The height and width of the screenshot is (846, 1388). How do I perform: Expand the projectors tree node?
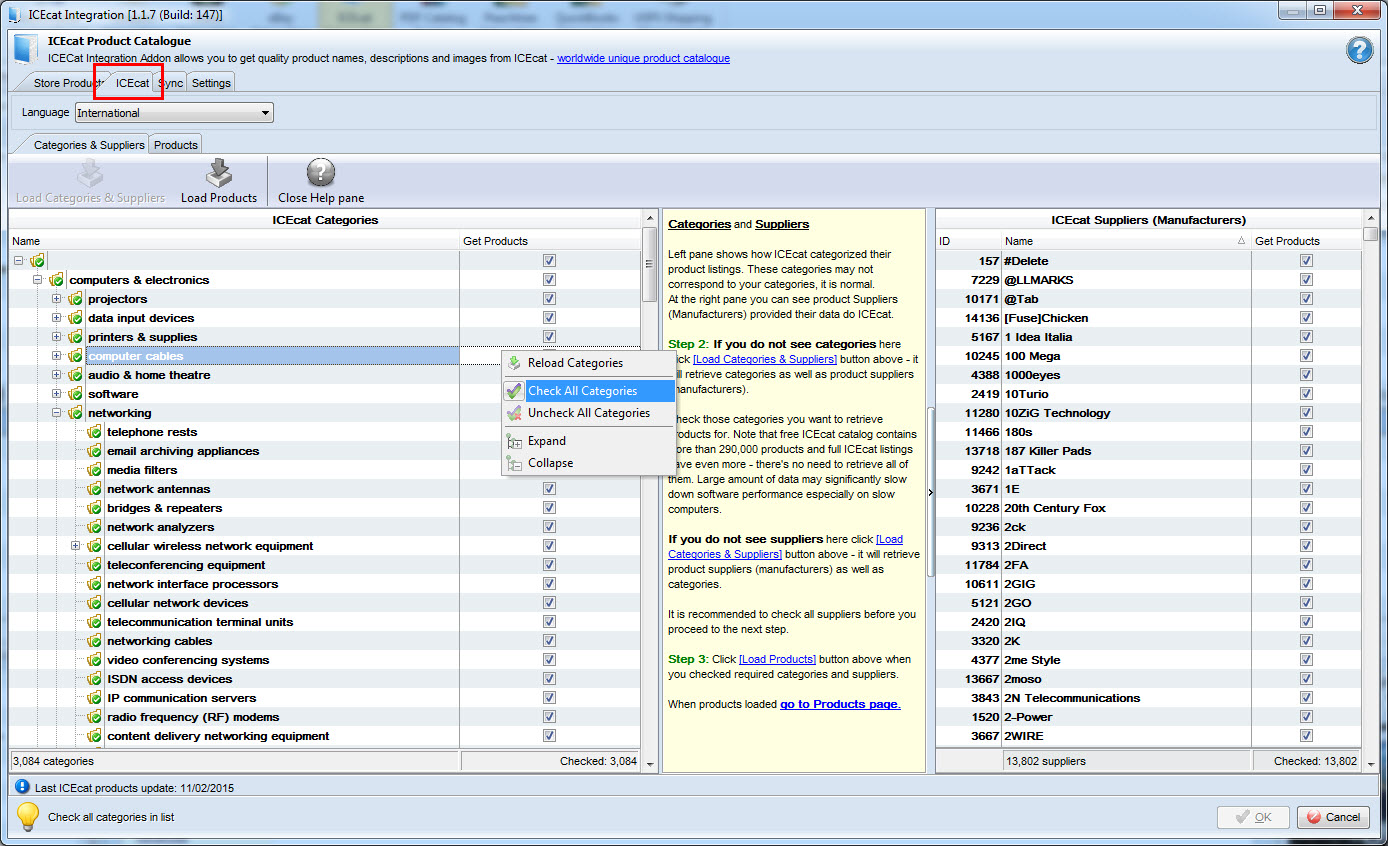tap(57, 299)
